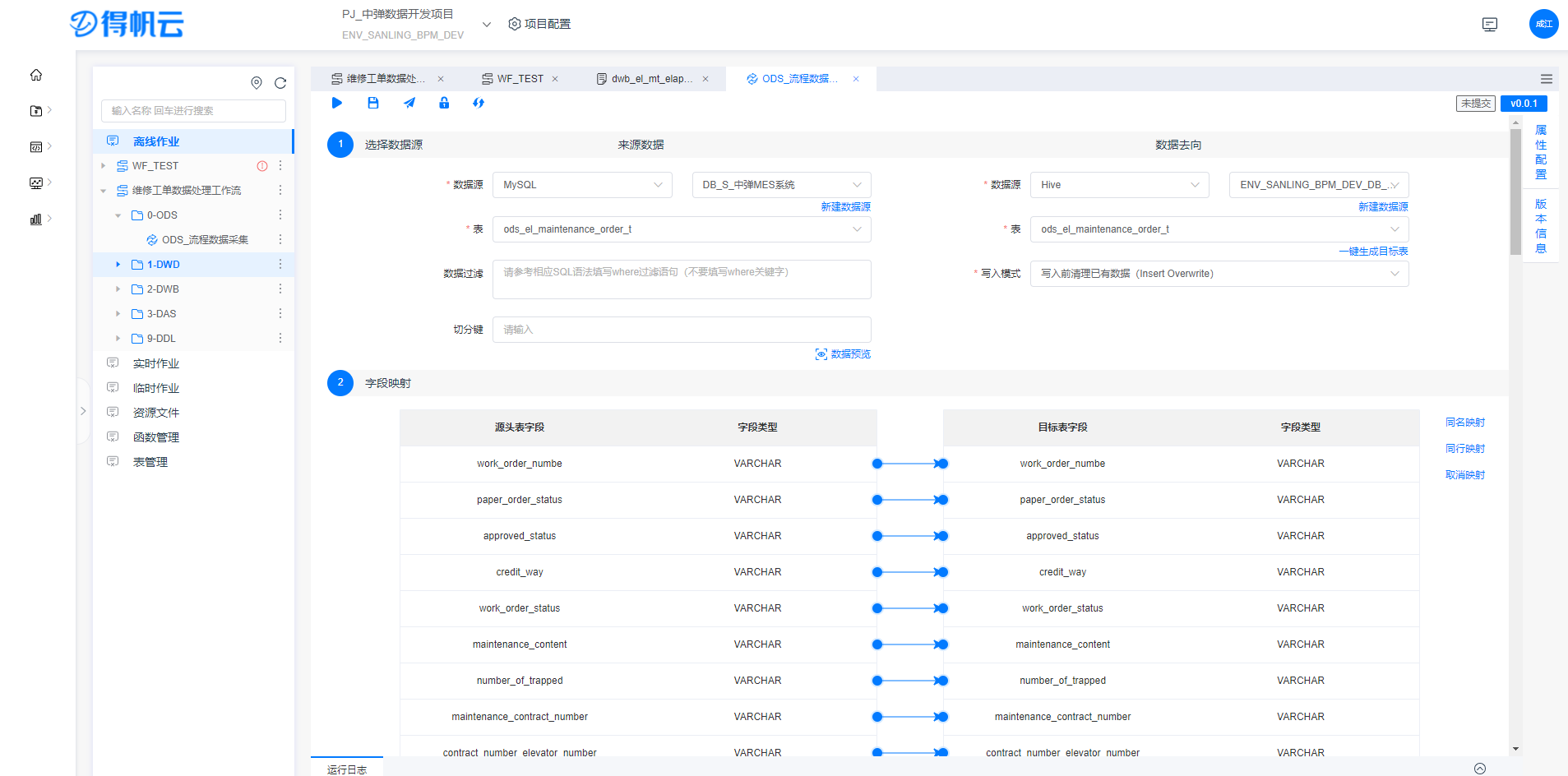Click the user avatar in header

coord(1543,24)
